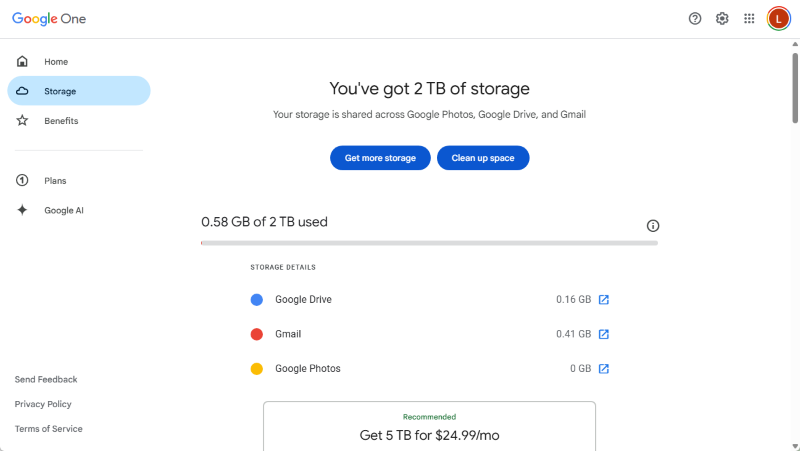Click the red Gmail color dot
The width and height of the screenshot is (800, 451).
(x=257, y=334)
